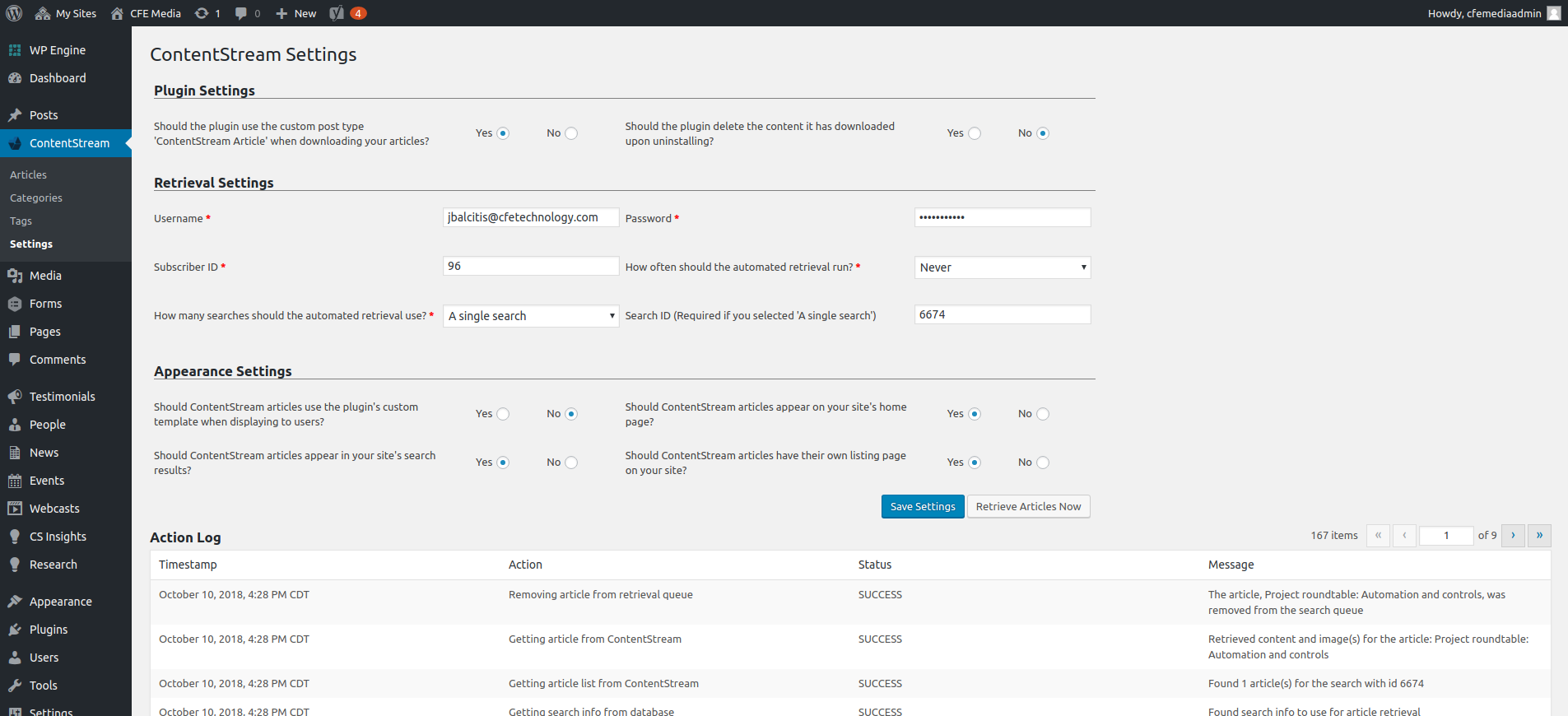
Task: Click the Save Settings button
Action: click(x=923, y=506)
